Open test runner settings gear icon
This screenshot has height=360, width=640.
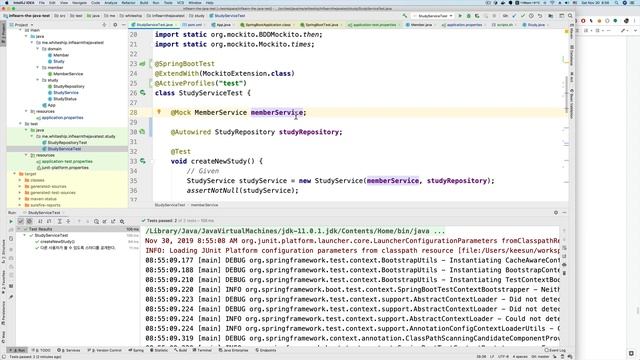(x=122, y=221)
